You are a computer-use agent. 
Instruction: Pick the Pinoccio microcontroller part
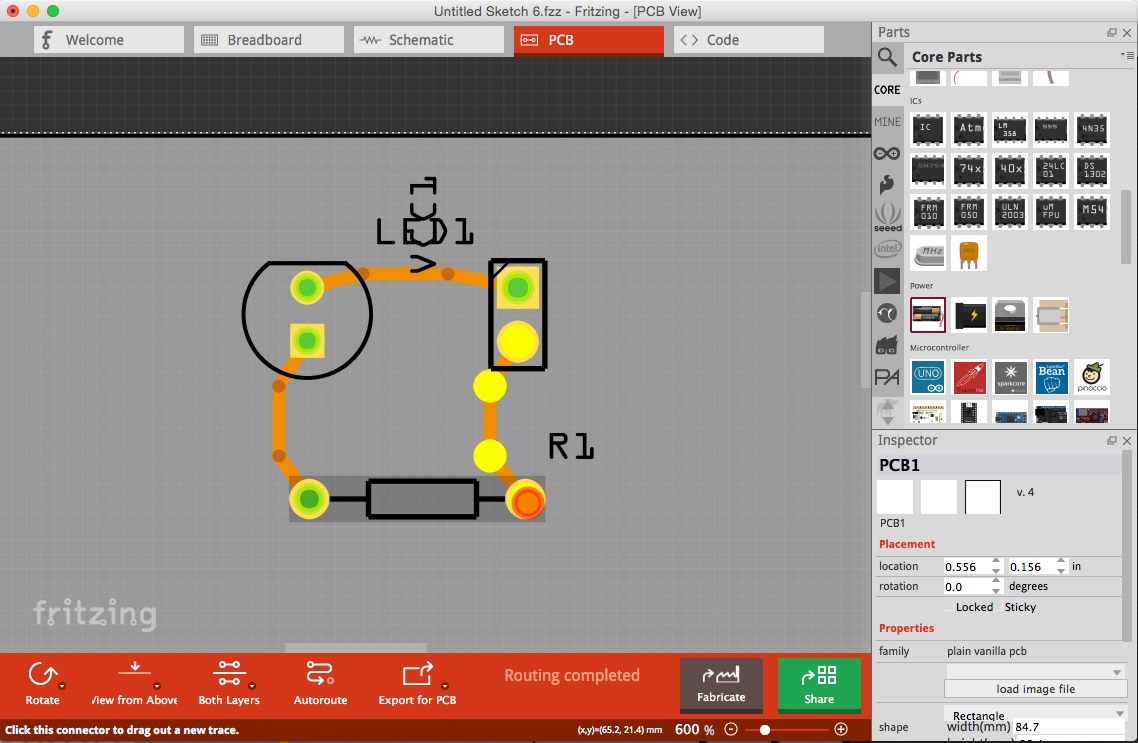pos(1092,377)
